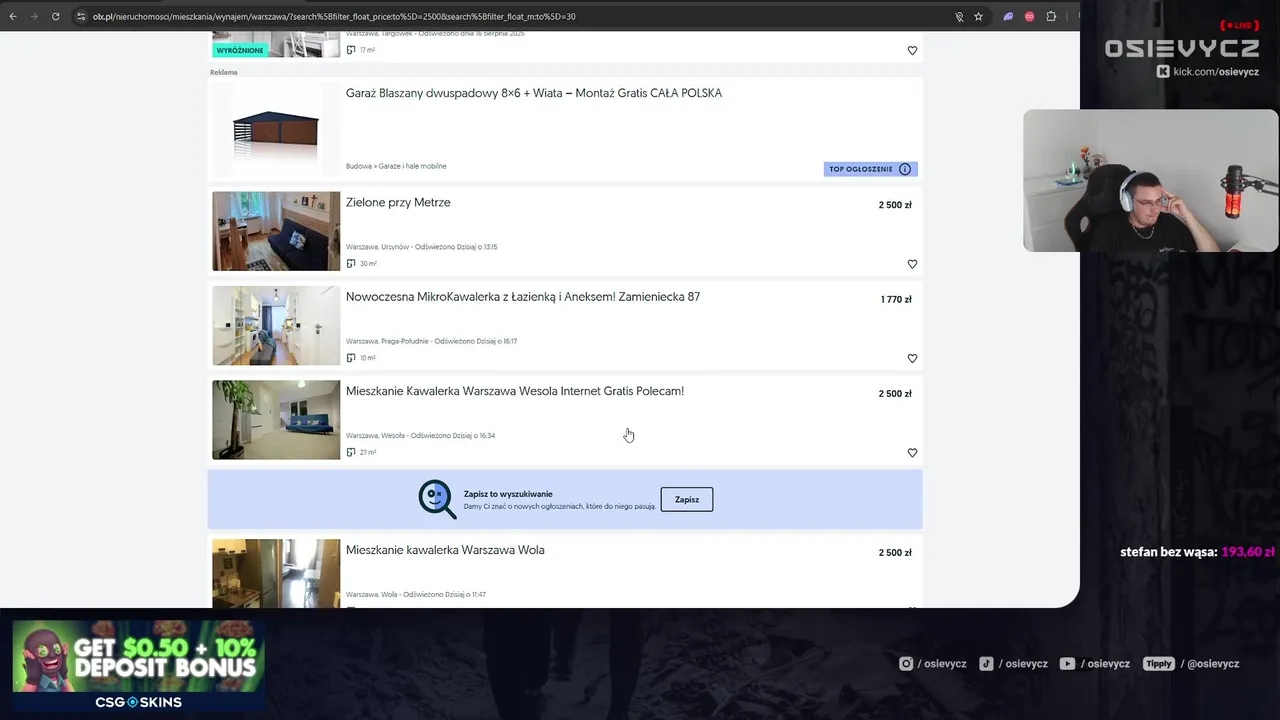Viewport: 1280px width, 720px height.
Task: Click the 2 500 zł price of Zielone listing
Action: point(895,205)
